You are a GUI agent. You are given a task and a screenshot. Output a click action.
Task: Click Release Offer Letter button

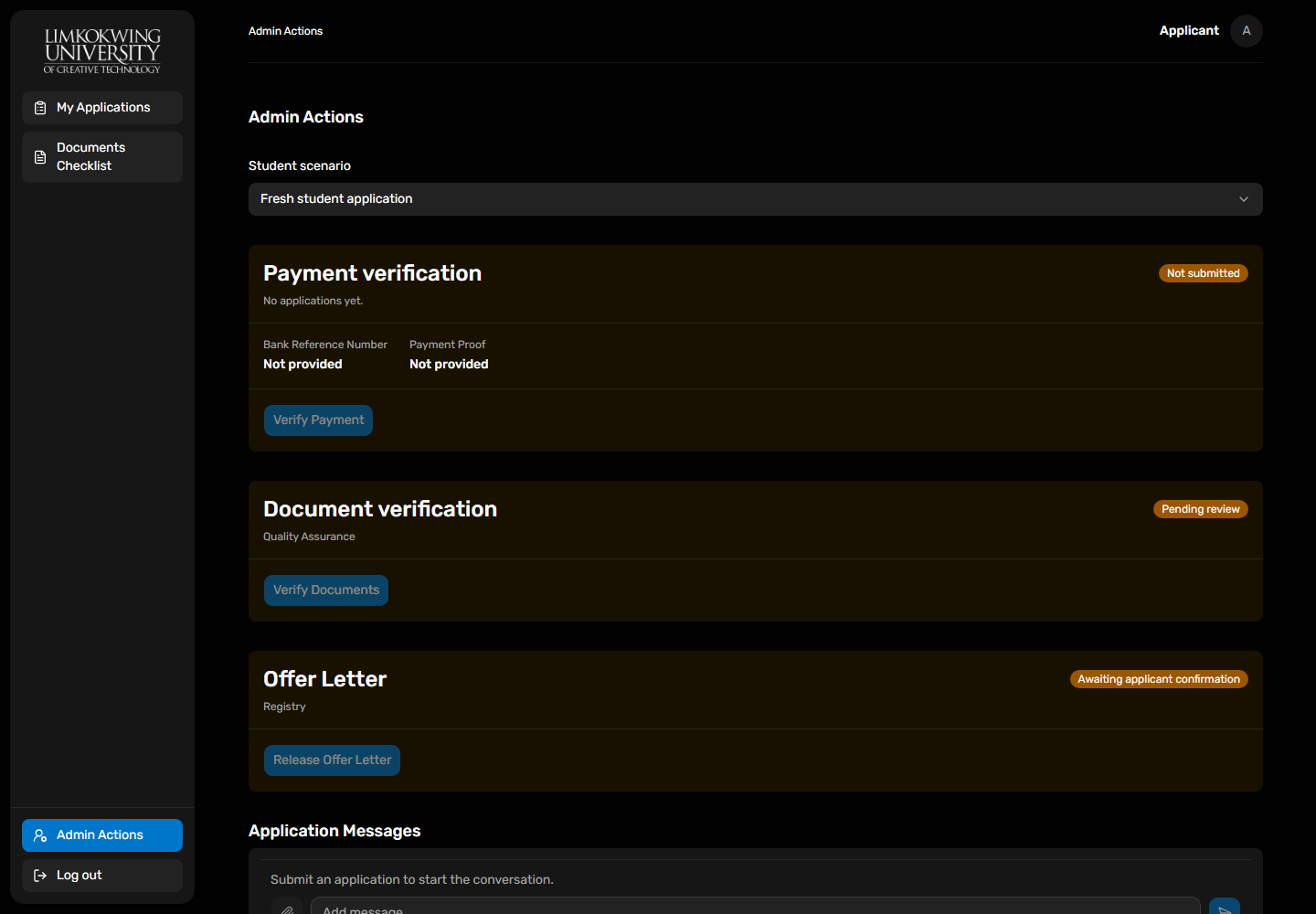(332, 760)
